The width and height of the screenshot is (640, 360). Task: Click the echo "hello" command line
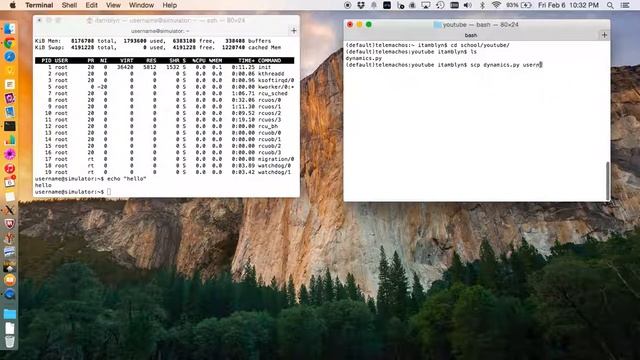click(x=91, y=179)
